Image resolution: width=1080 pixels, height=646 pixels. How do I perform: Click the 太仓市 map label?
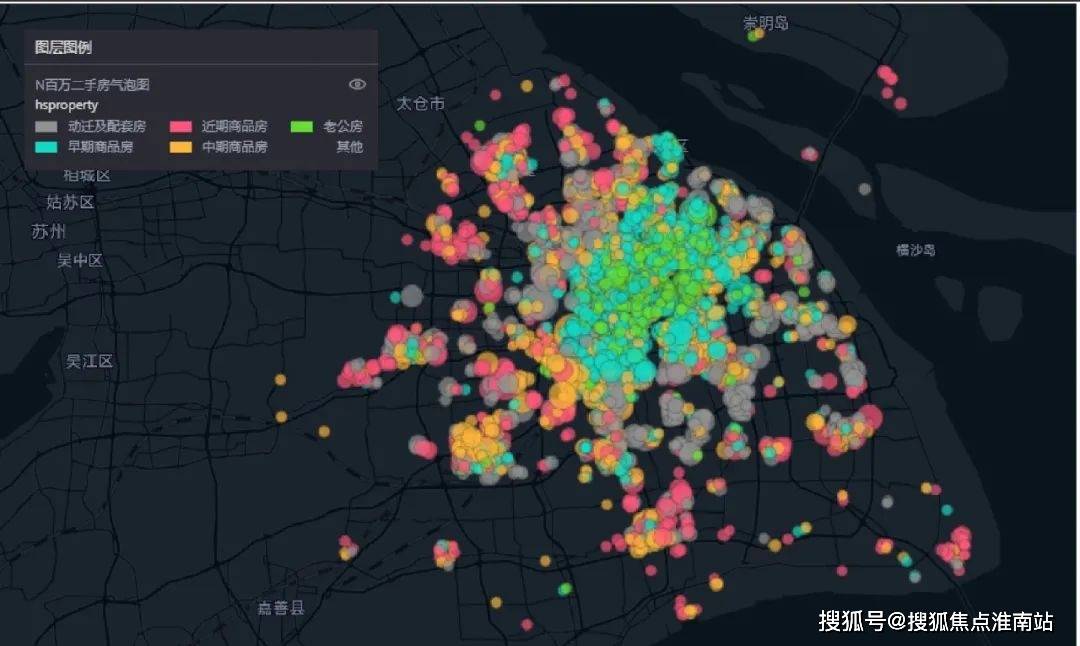pyautogui.click(x=420, y=103)
